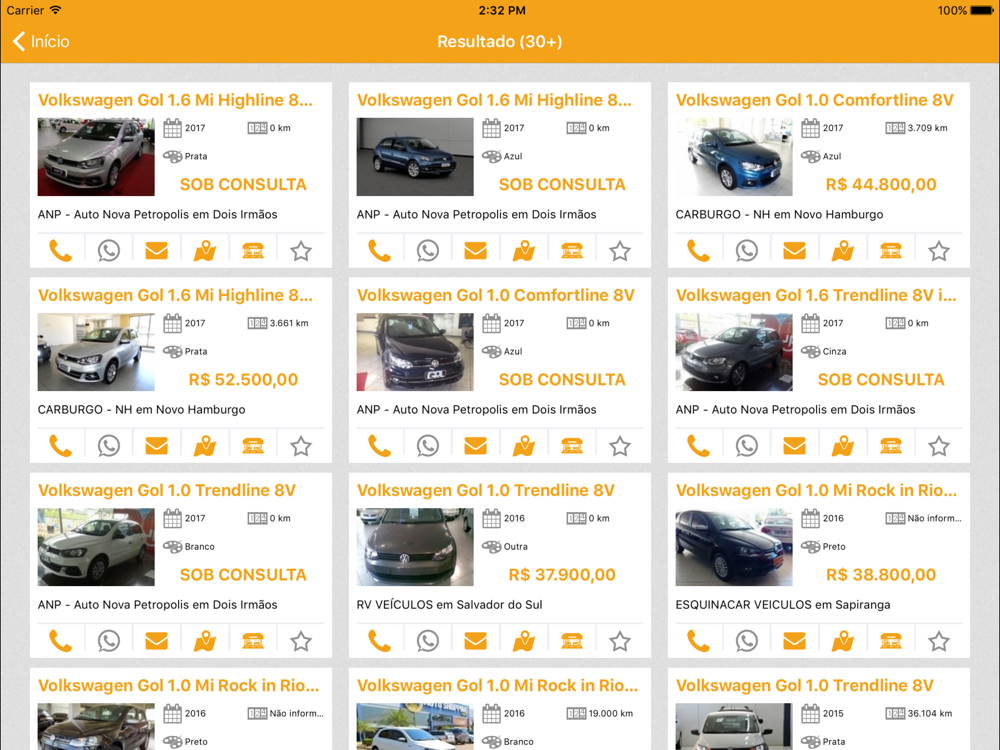Favorite the Cinza Gol 1.6 Trendline
1000x750 pixels.
point(939,446)
